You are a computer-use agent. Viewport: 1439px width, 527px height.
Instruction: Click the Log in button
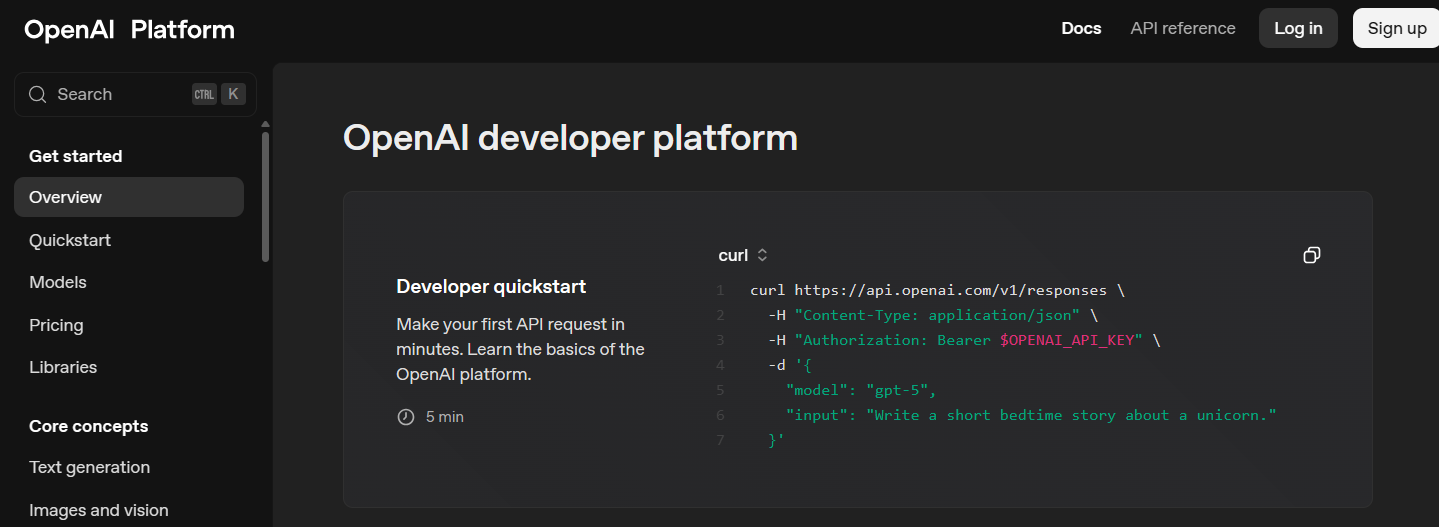(1298, 28)
